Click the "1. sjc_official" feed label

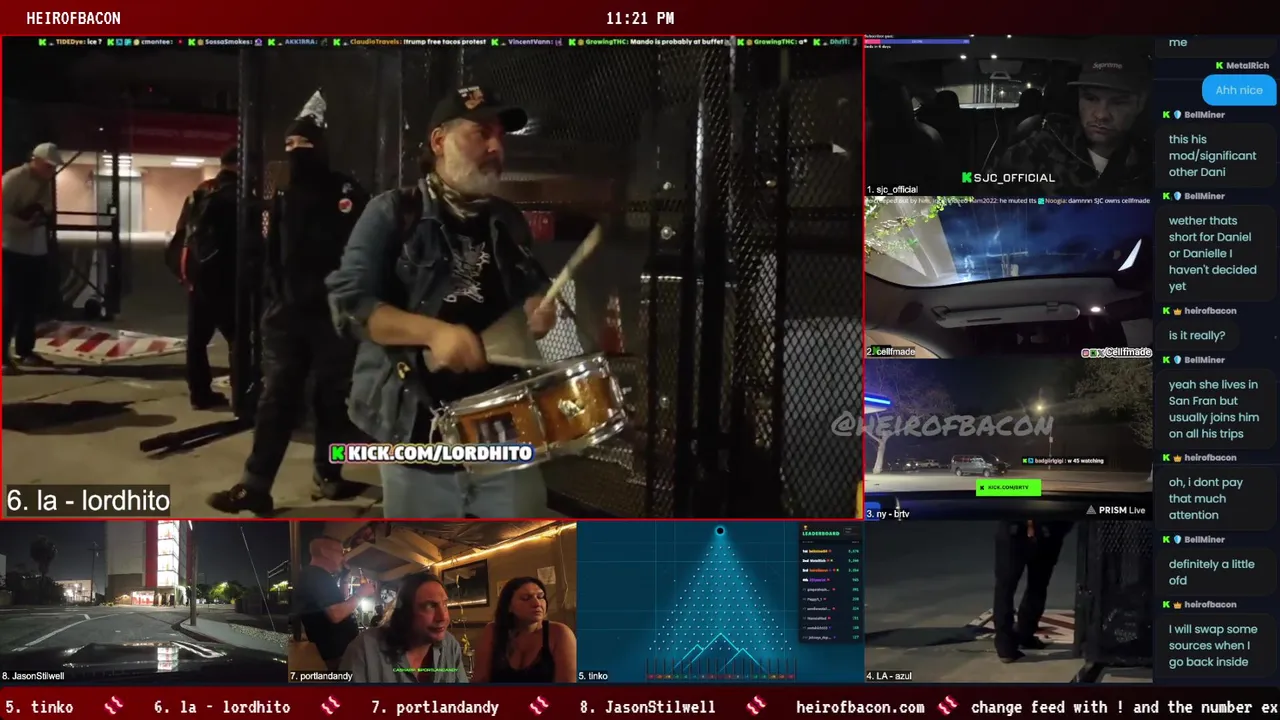click(892, 189)
